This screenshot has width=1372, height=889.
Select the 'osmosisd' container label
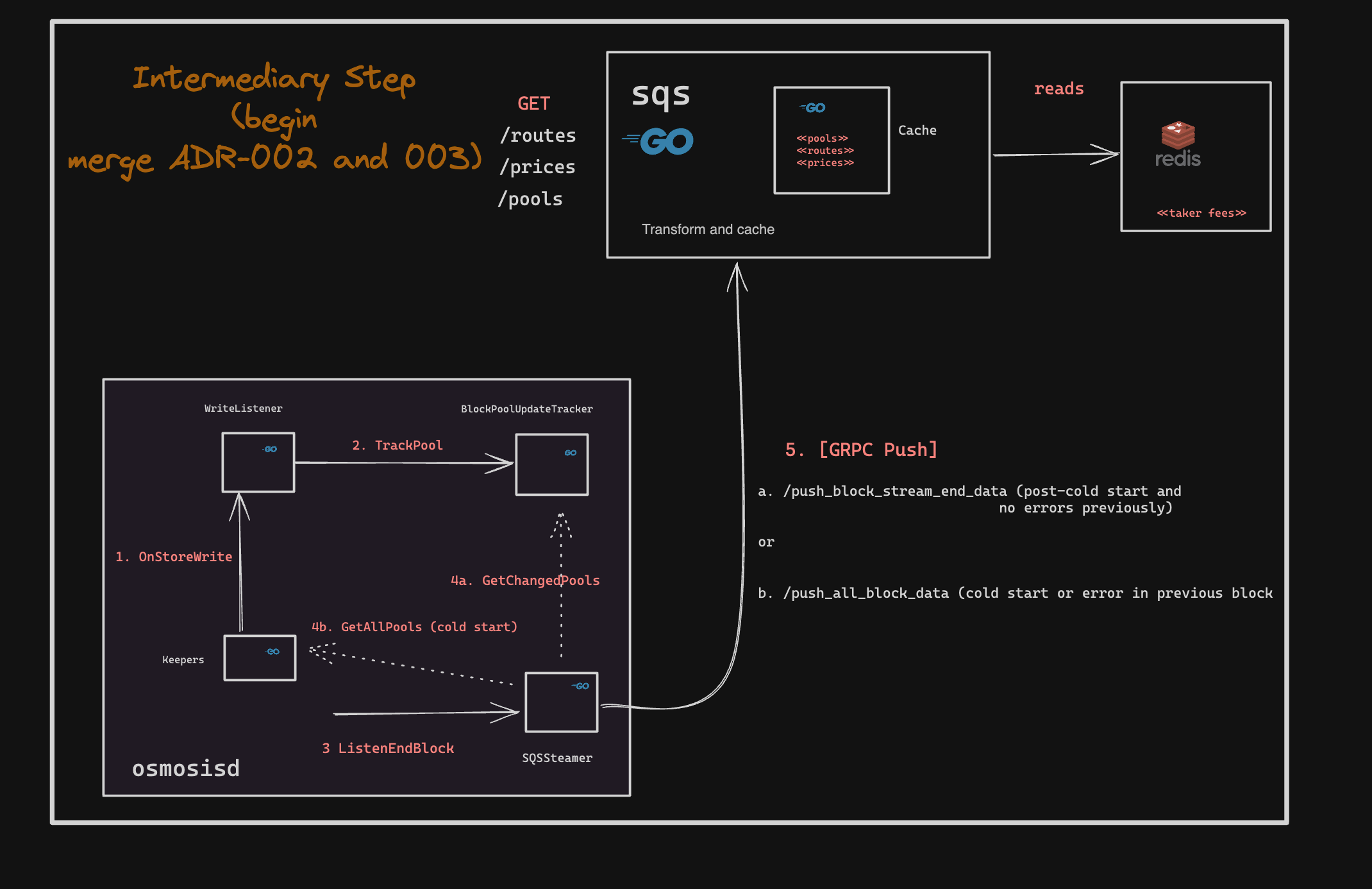pos(186,768)
